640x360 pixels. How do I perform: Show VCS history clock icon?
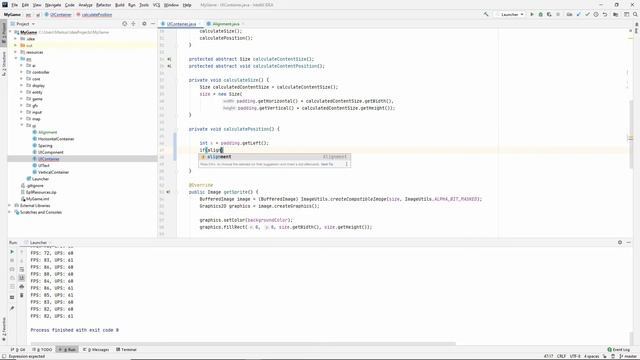[x=596, y=14]
